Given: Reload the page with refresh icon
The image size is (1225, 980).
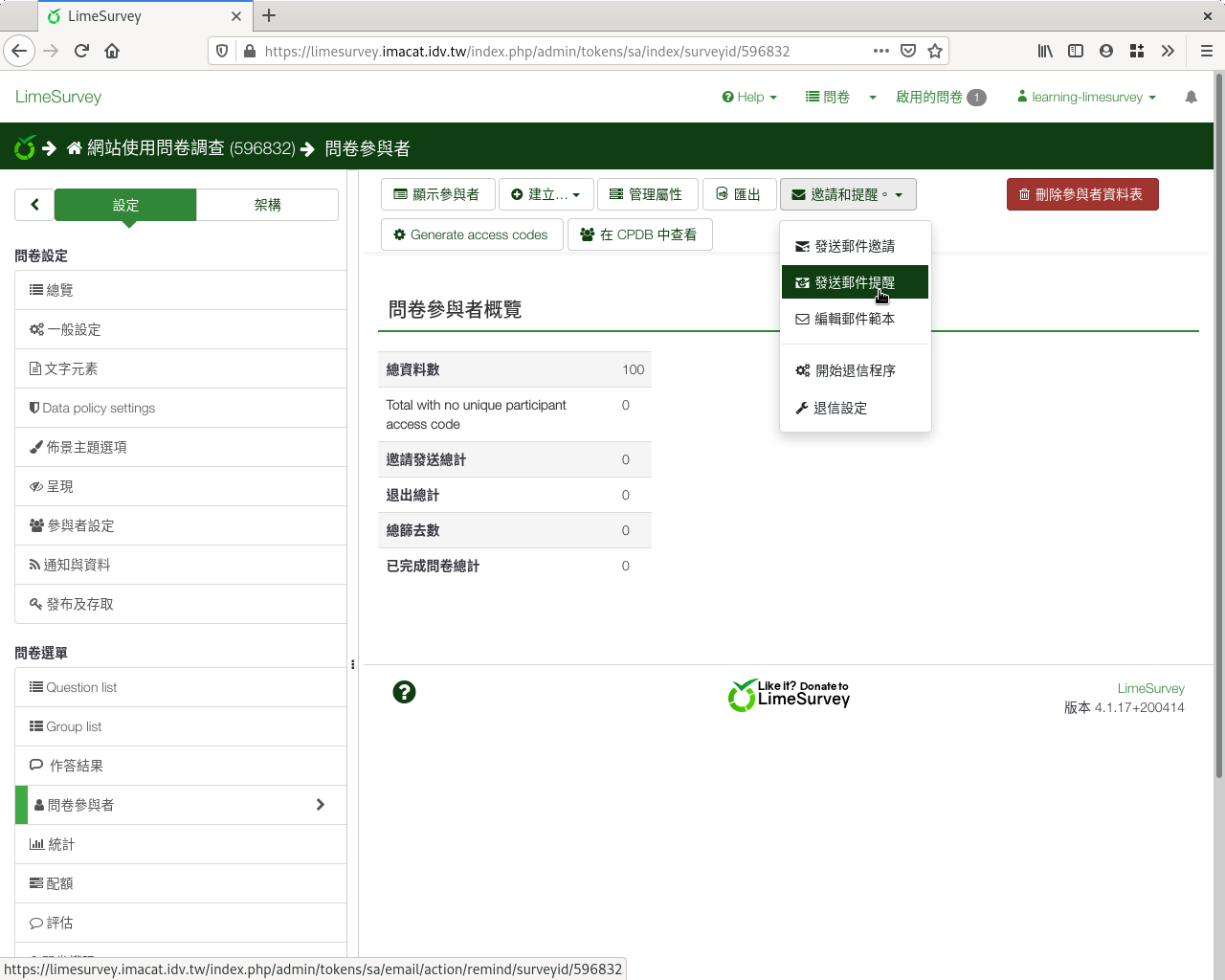Looking at the screenshot, I should click(81, 51).
